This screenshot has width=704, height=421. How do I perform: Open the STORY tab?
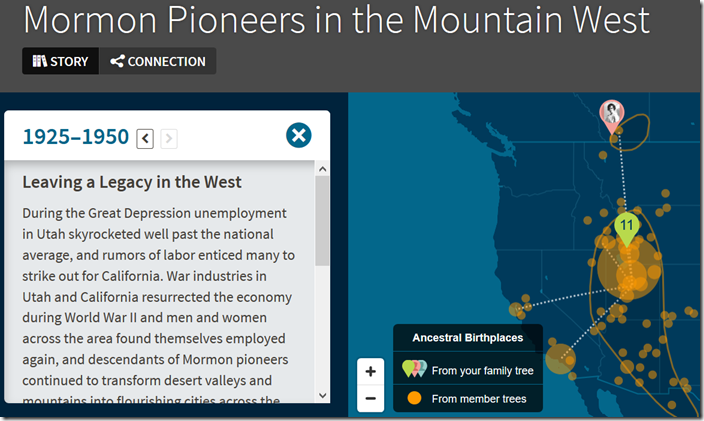pyautogui.click(x=61, y=61)
